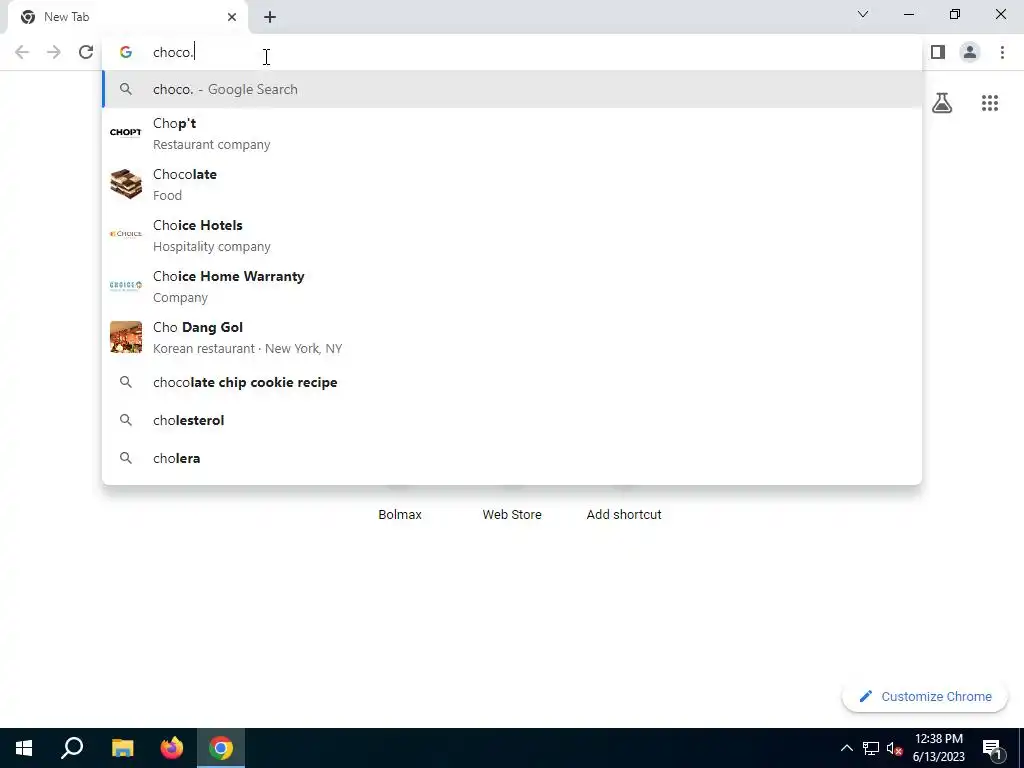Choose the Chocolate food suggestion
Image resolution: width=1024 pixels, height=768 pixels.
(x=512, y=185)
